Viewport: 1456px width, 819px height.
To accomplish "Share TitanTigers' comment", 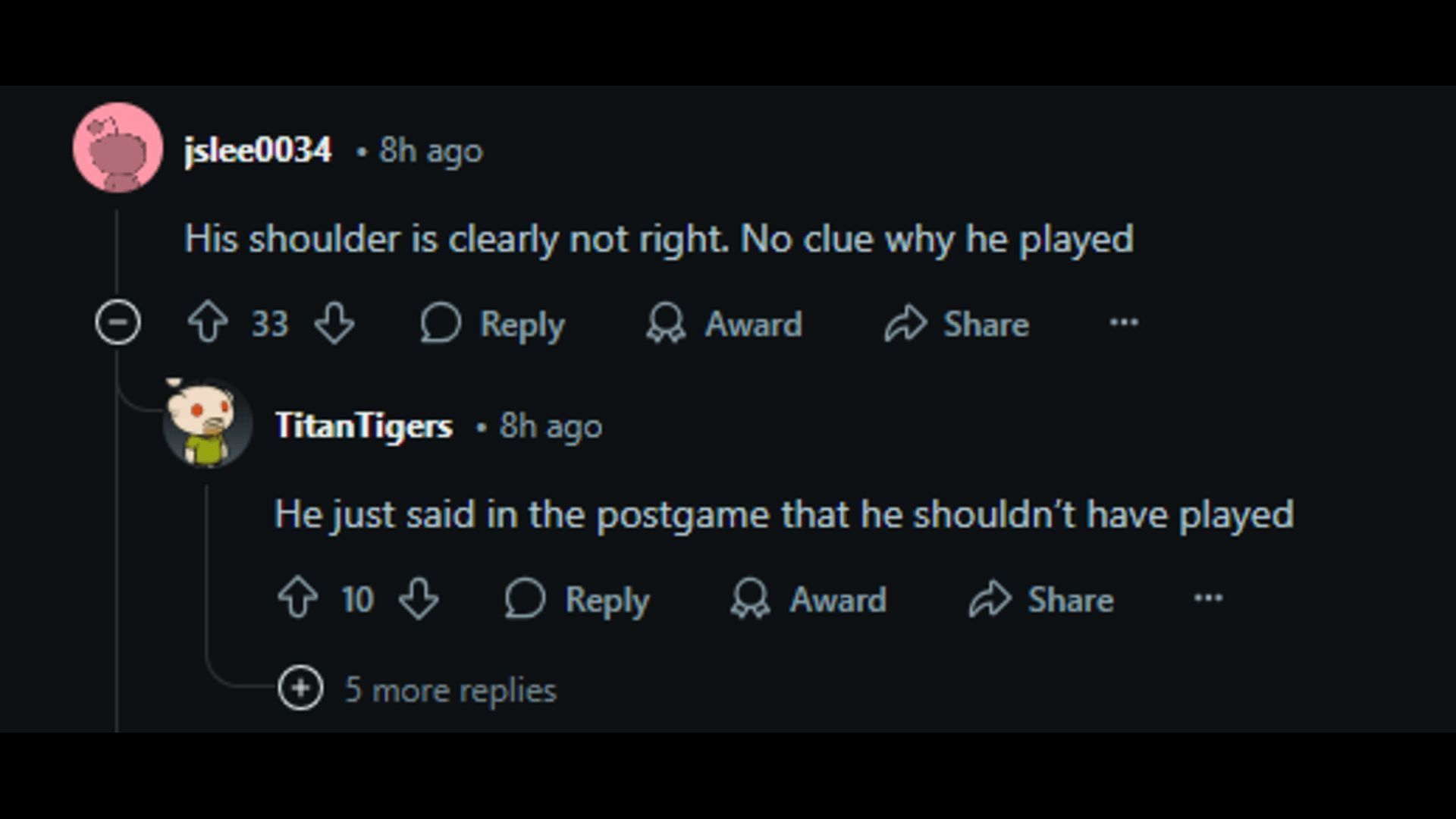I will tap(1041, 599).
